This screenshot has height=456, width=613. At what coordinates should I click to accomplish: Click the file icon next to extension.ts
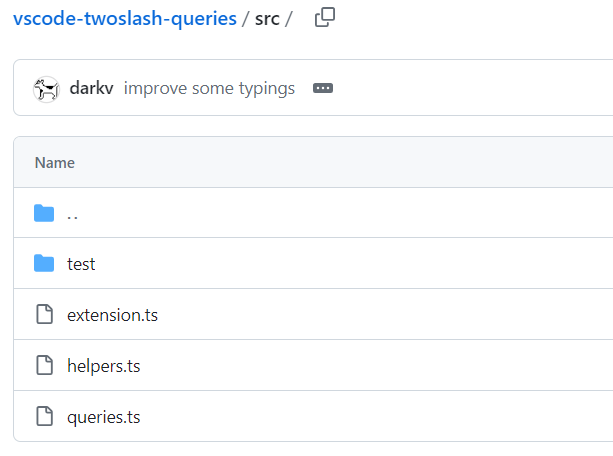pyautogui.click(x=45, y=314)
